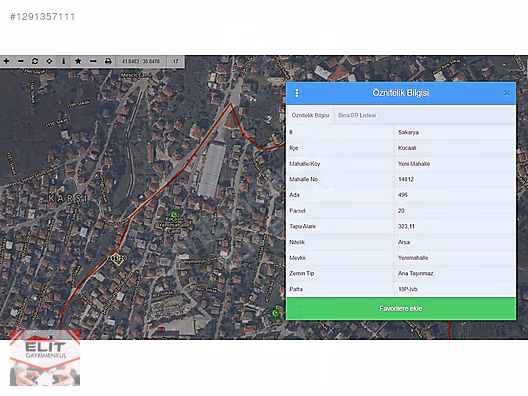Image resolution: width=528 pixels, height=396 pixels.
Task: Click the Mahalle/Köy row label
Action: click(305, 164)
